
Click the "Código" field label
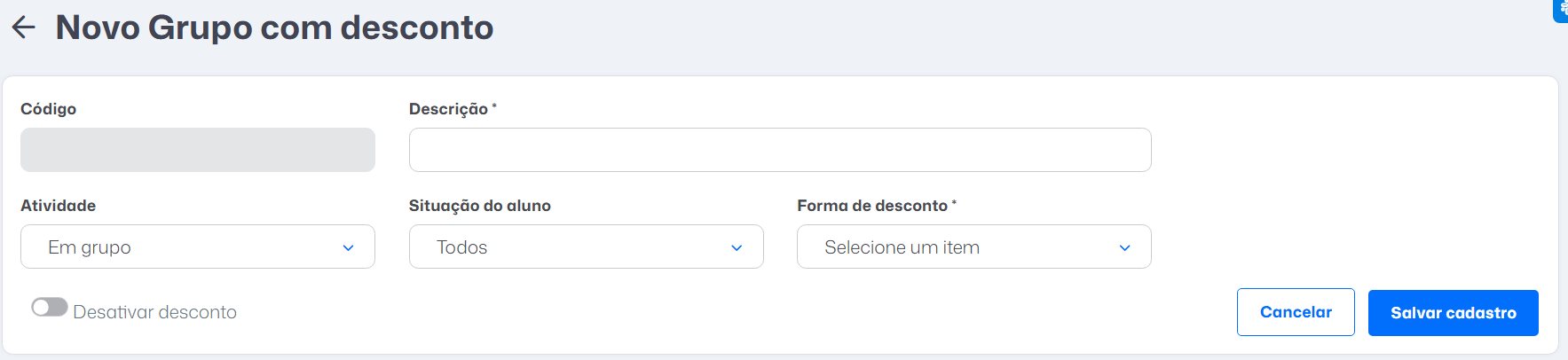49,109
